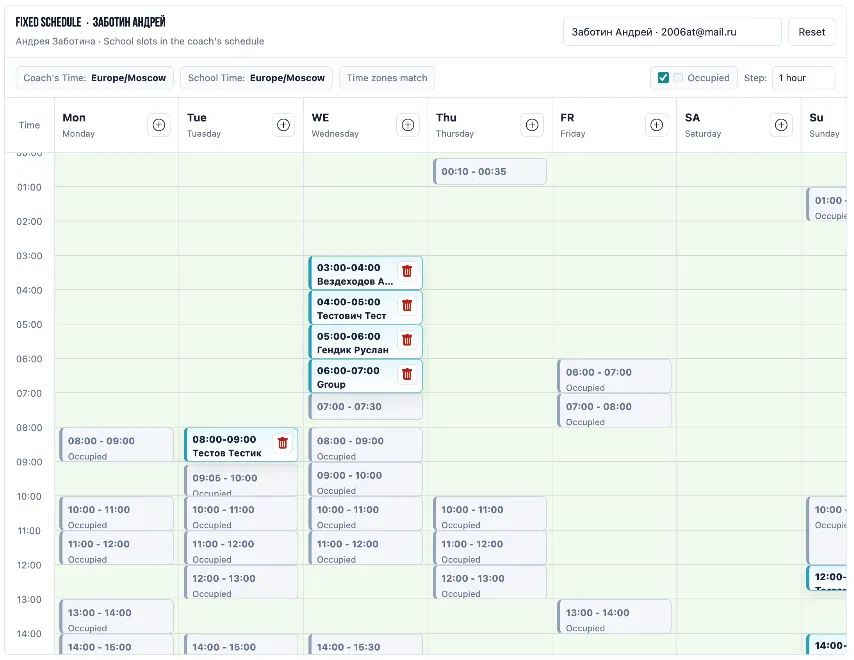Image resolution: width=854 pixels, height=660 pixels.
Task: Open Thursday 10:00 - 11:00 occupied slot
Action: click(490, 514)
